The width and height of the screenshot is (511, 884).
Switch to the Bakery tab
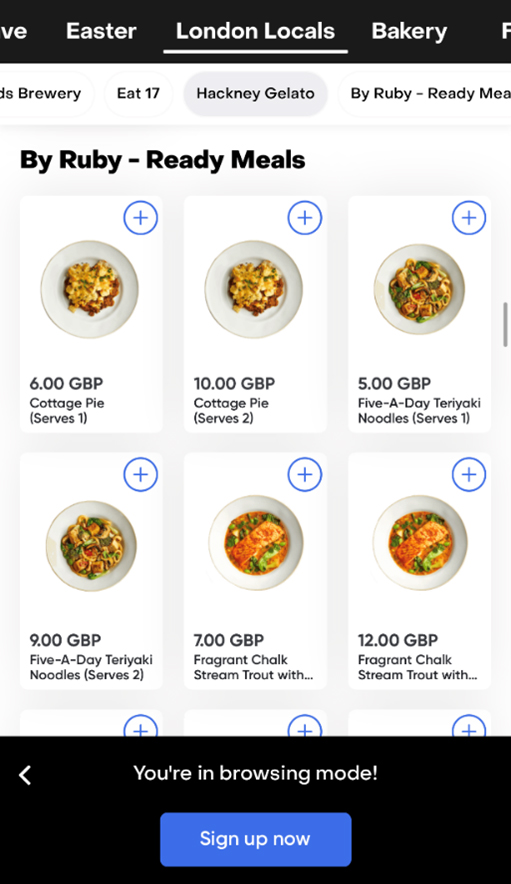[409, 31]
